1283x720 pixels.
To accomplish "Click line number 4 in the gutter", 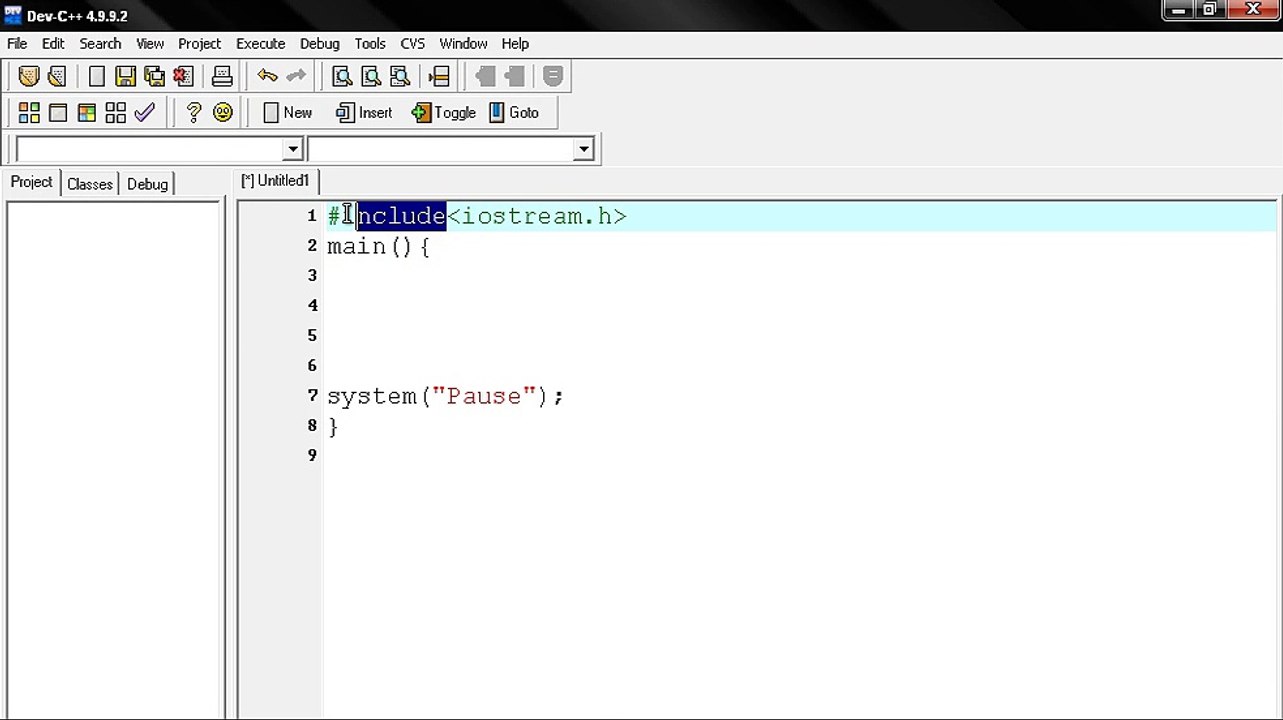I will 312,305.
